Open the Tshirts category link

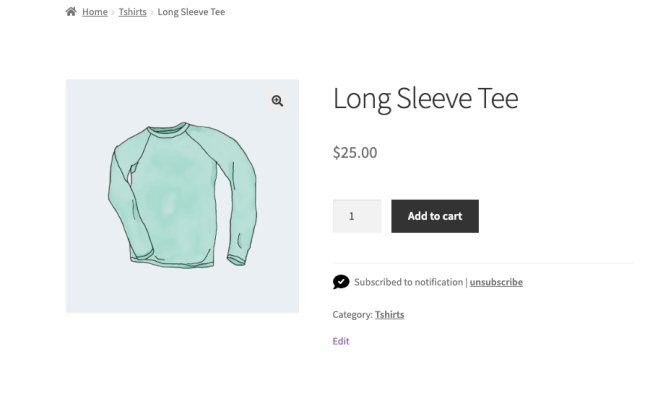click(390, 315)
